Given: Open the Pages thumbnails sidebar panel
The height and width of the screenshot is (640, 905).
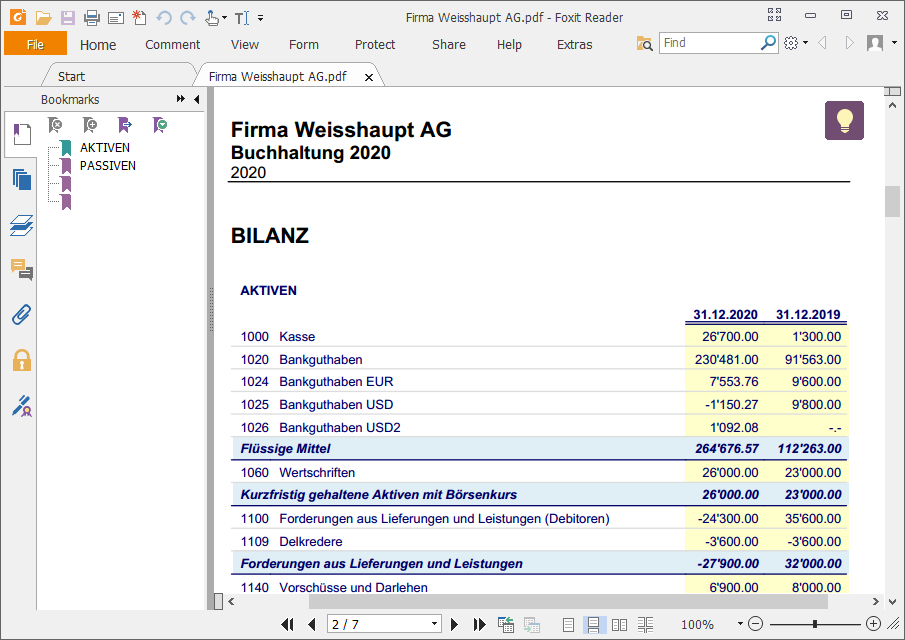Looking at the screenshot, I should 22,179.
